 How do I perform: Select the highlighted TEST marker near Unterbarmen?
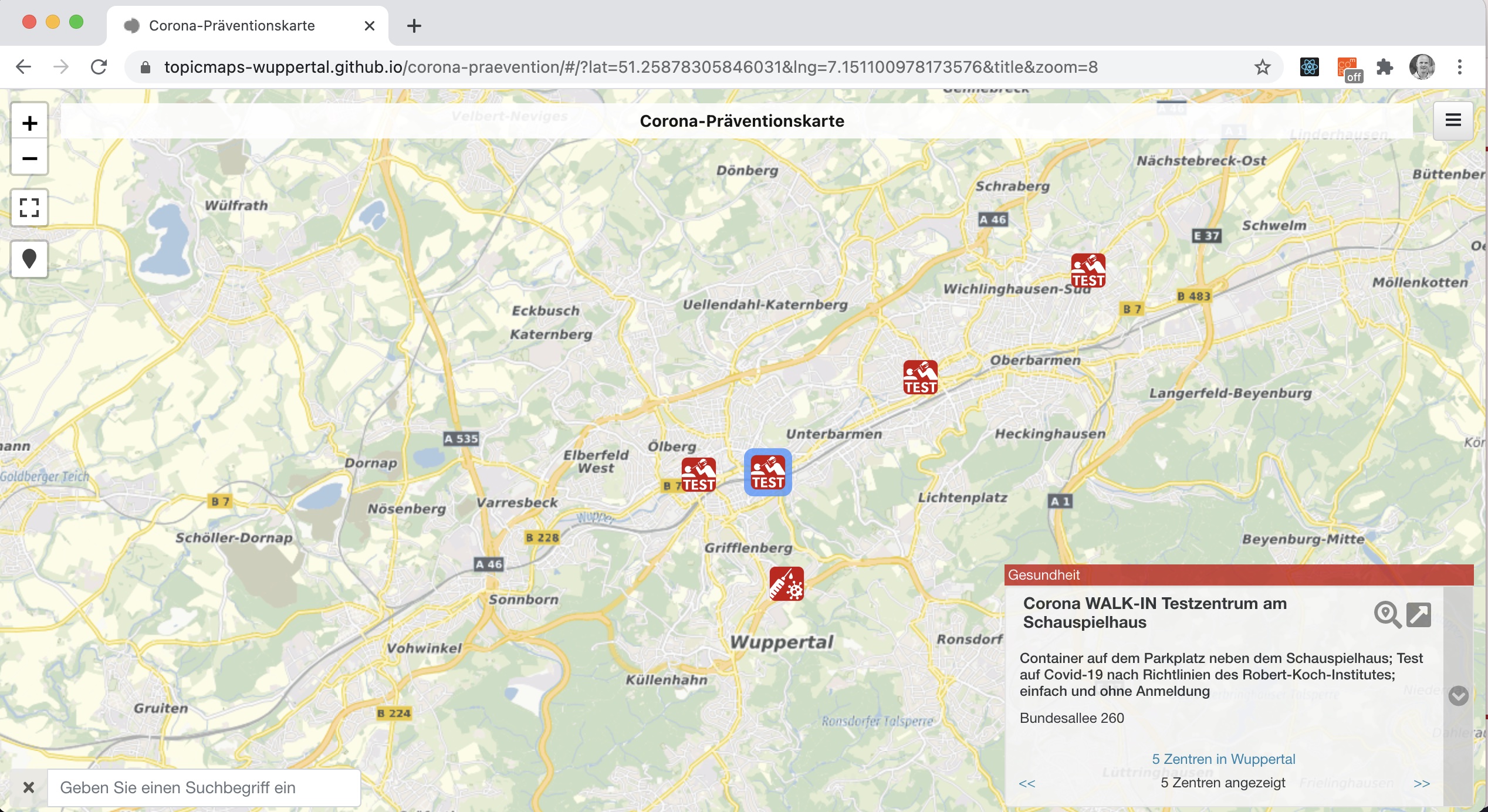768,472
